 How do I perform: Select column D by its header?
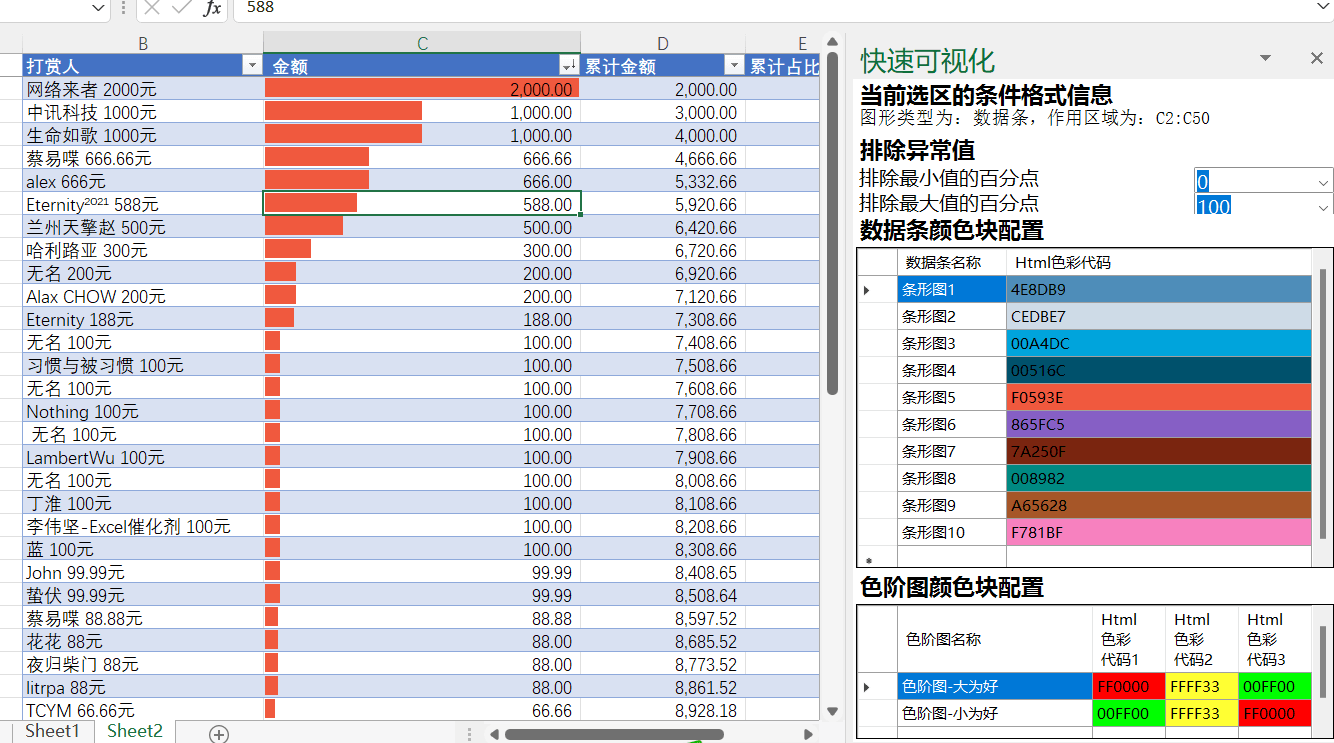[x=663, y=43]
